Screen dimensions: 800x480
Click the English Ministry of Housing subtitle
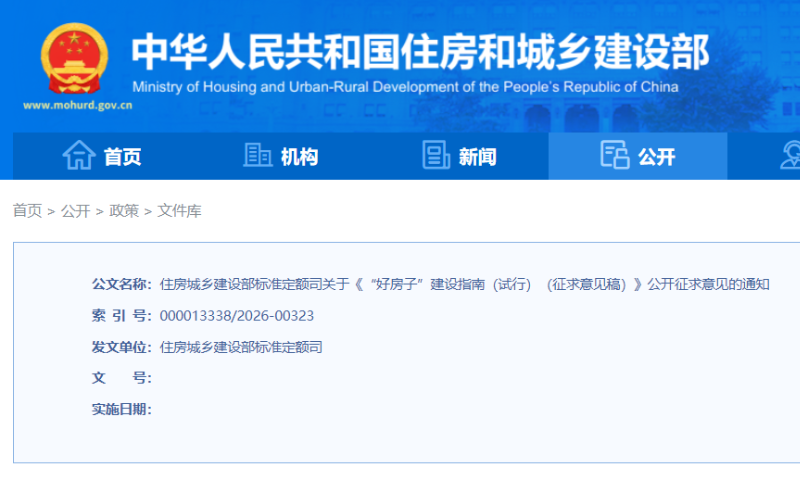405,86
